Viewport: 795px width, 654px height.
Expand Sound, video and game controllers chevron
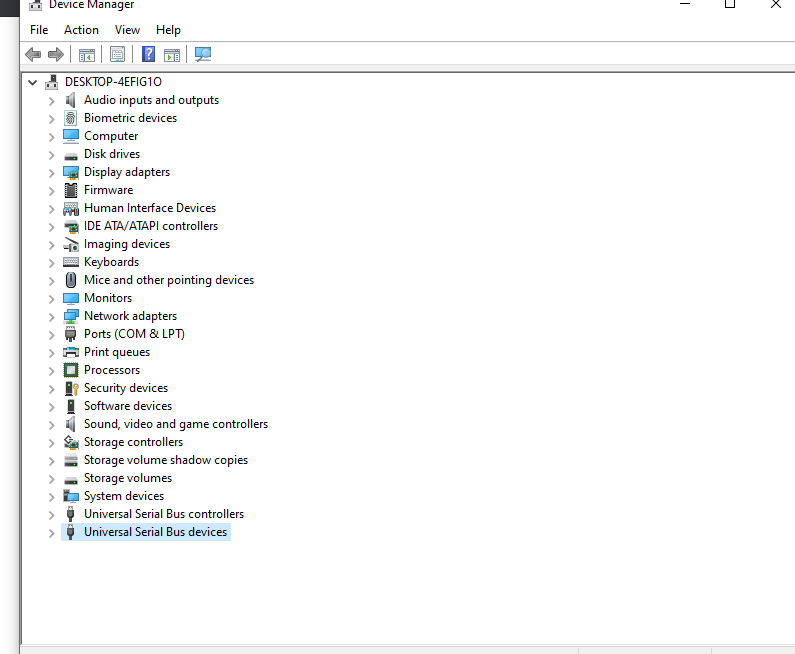click(x=51, y=425)
